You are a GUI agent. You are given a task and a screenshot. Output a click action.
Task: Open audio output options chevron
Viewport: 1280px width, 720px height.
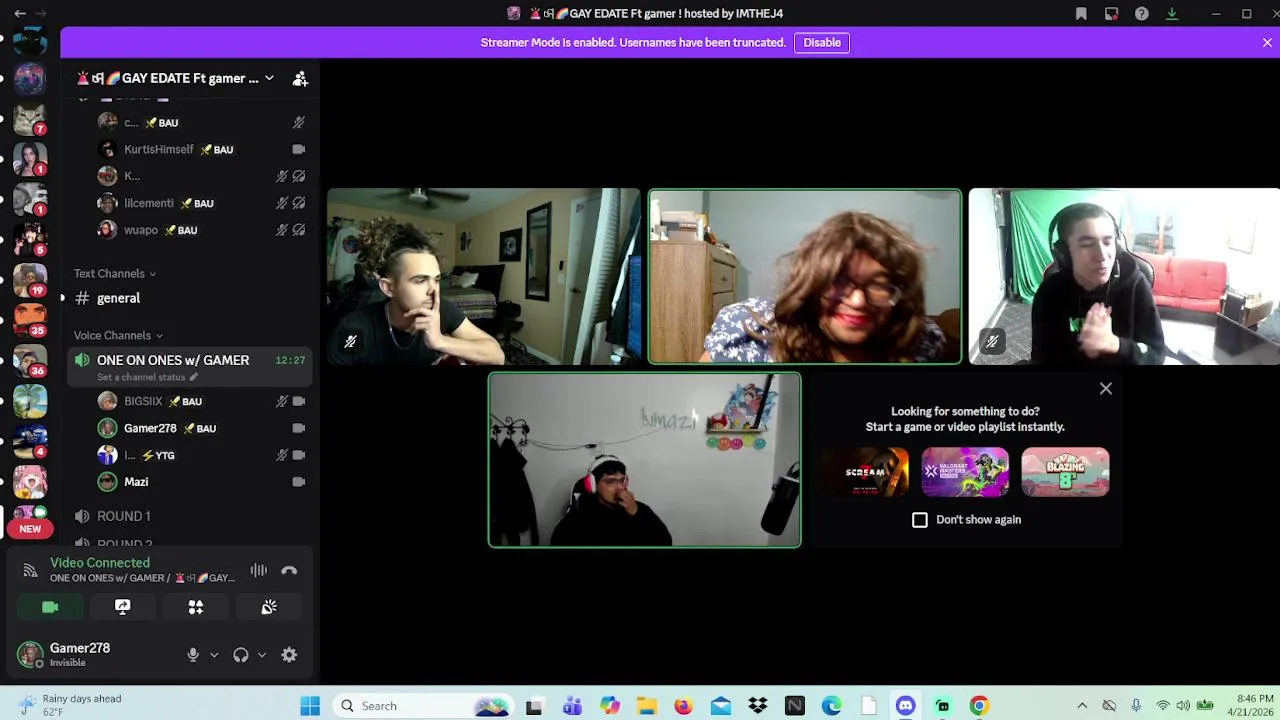point(262,655)
